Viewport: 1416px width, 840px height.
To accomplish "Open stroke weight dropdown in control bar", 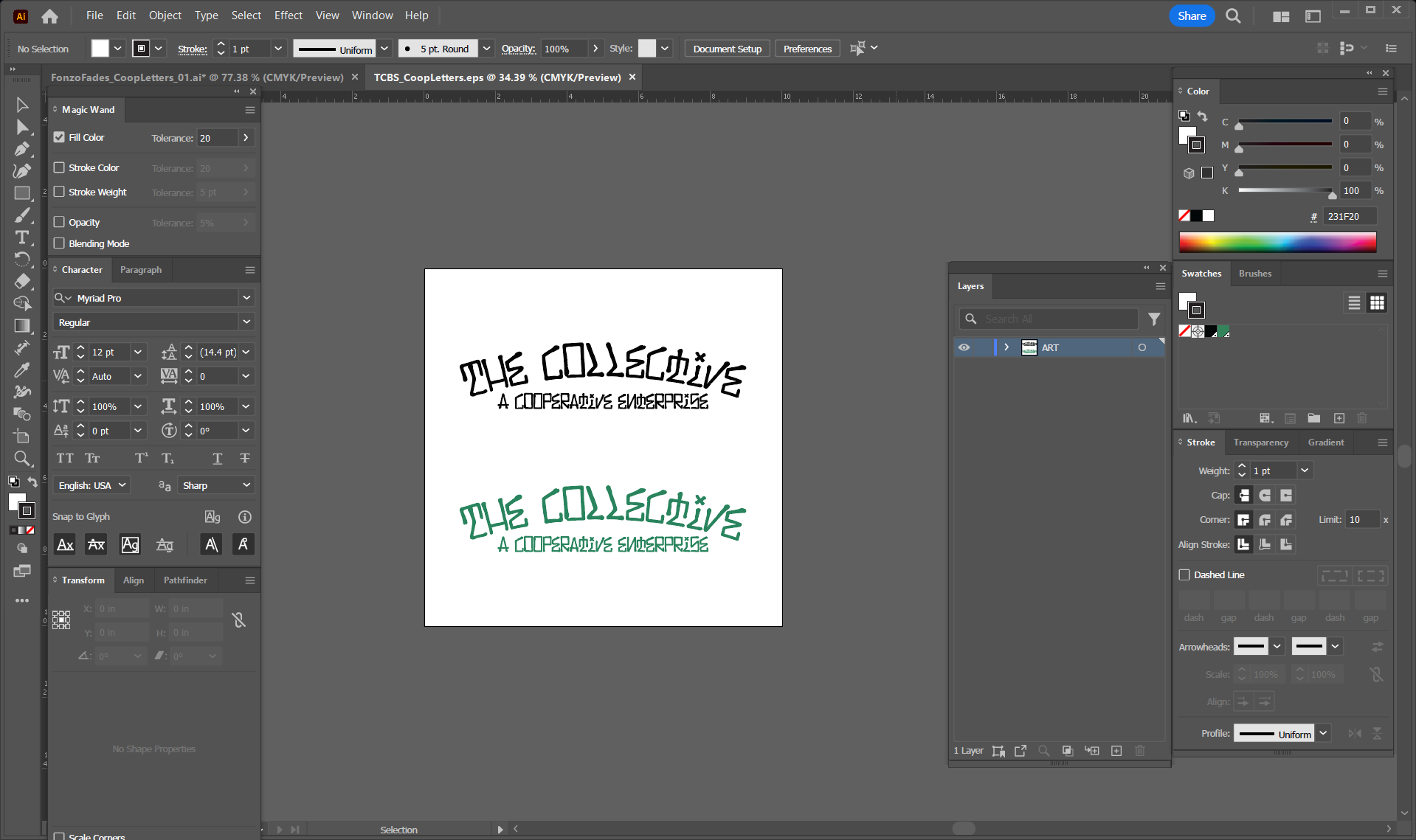I will [x=278, y=49].
